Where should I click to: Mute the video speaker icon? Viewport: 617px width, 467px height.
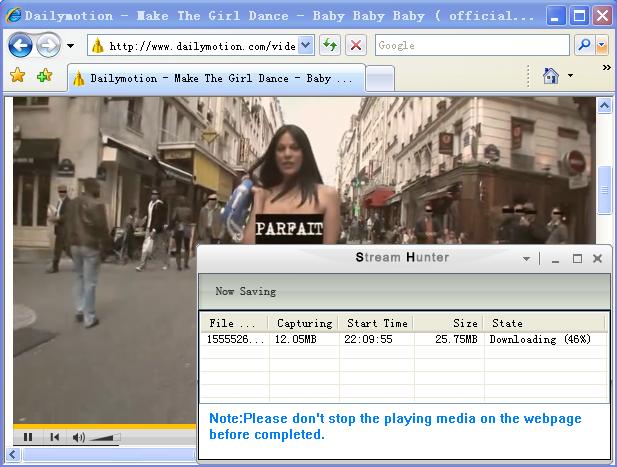(78, 437)
